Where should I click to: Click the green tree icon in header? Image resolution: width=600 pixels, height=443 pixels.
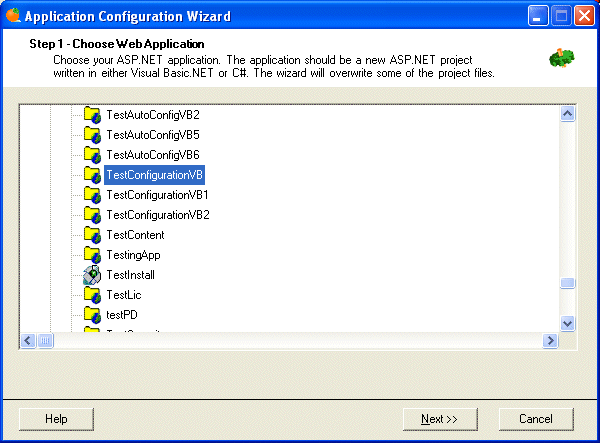(562, 58)
